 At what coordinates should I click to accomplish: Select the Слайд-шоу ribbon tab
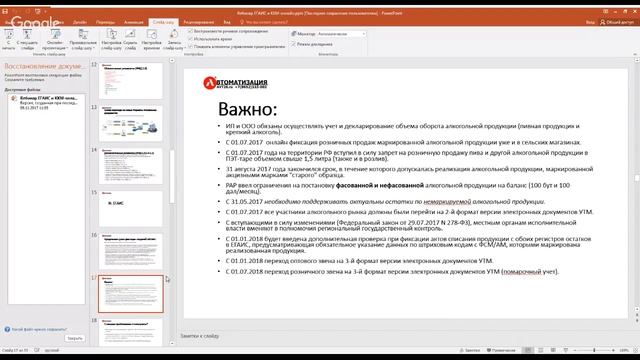coord(163,22)
